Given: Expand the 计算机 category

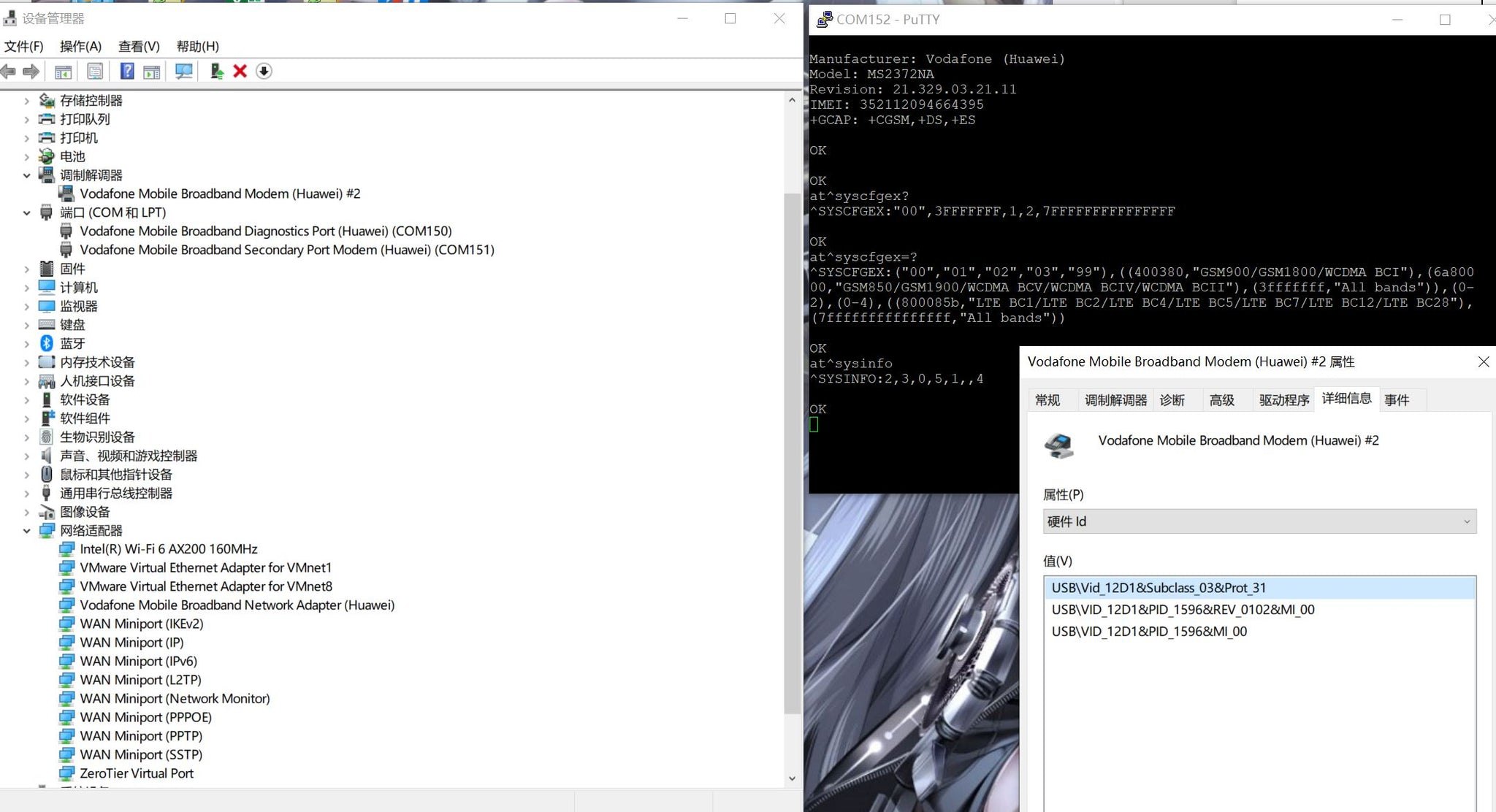Looking at the screenshot, I should pyautogui.click(x=27, y=288).
